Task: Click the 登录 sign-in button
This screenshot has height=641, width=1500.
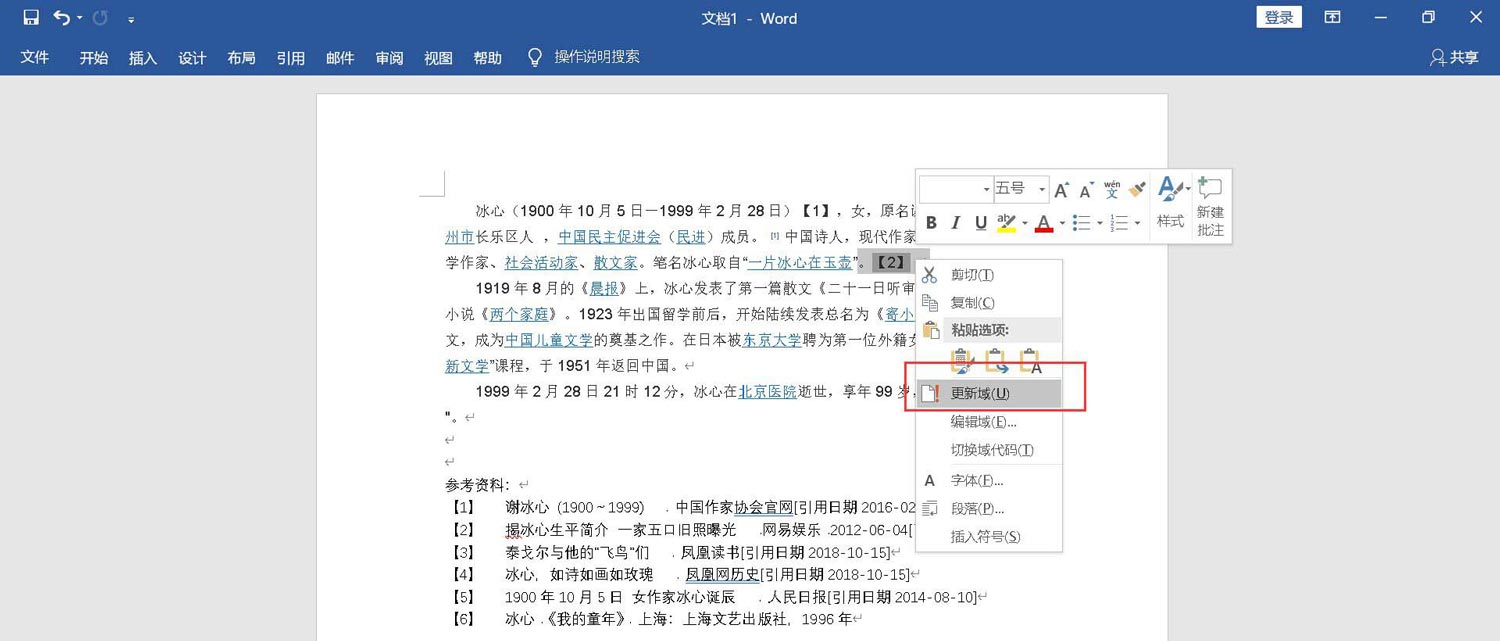Action: point(1279,18)
